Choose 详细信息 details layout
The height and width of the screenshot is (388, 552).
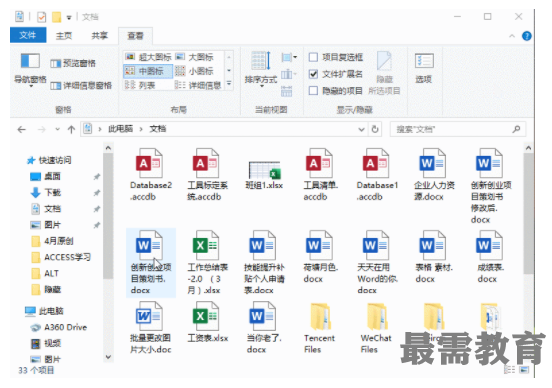(x=198, y=85)
